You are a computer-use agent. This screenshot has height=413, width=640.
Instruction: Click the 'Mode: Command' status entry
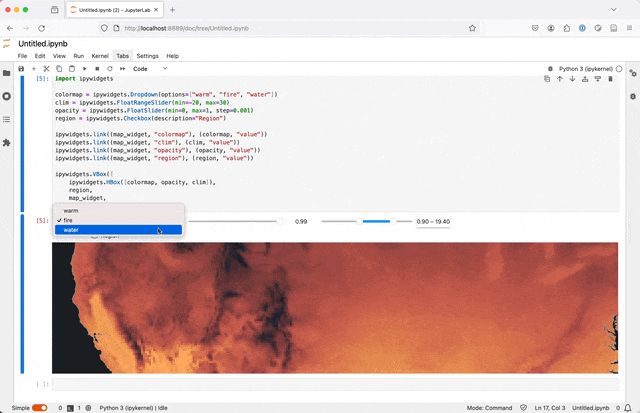click(489, 408)
